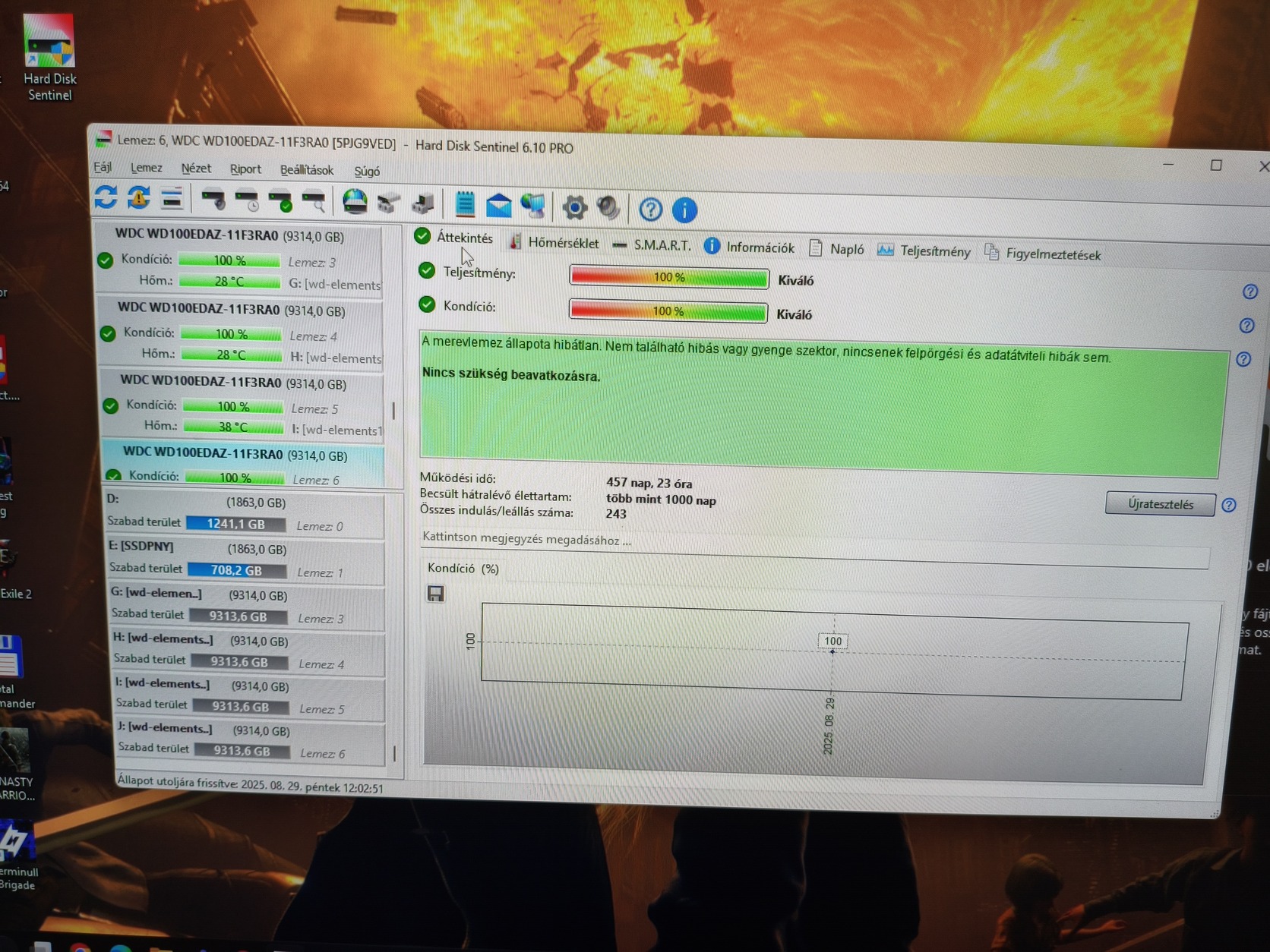This screenshot has width=1270, height=952.
Task: Click the 'Nincs szükség beavatkozásra.' text
Action: [x=511, y=375]
